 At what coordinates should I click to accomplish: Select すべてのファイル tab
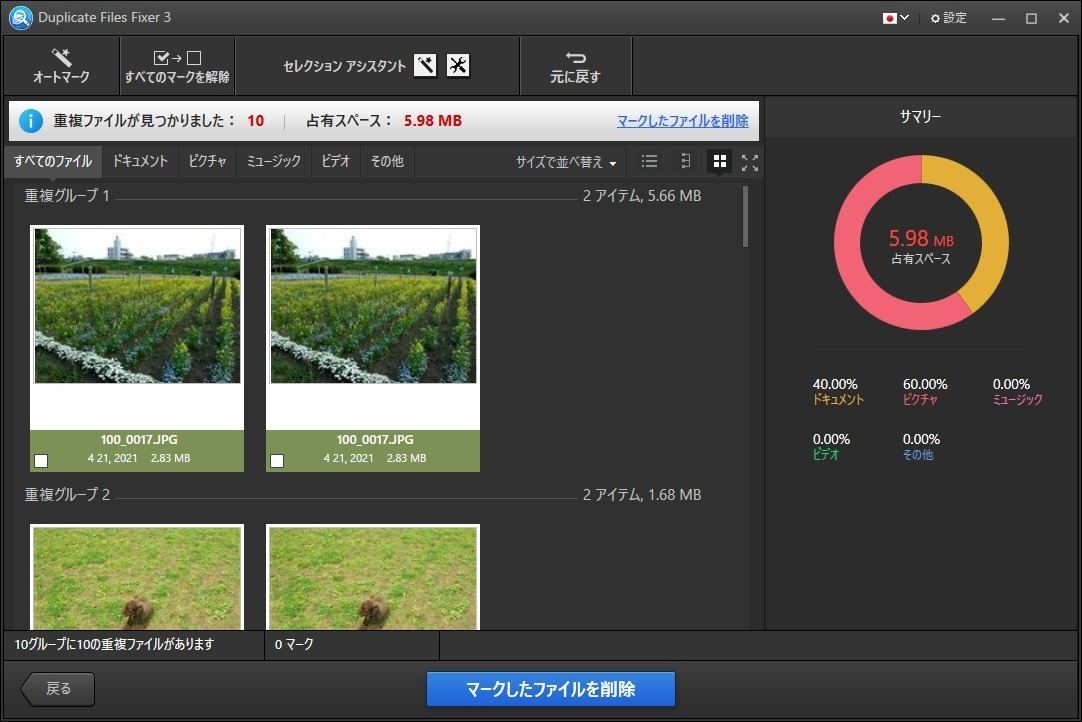pos(53,161)
